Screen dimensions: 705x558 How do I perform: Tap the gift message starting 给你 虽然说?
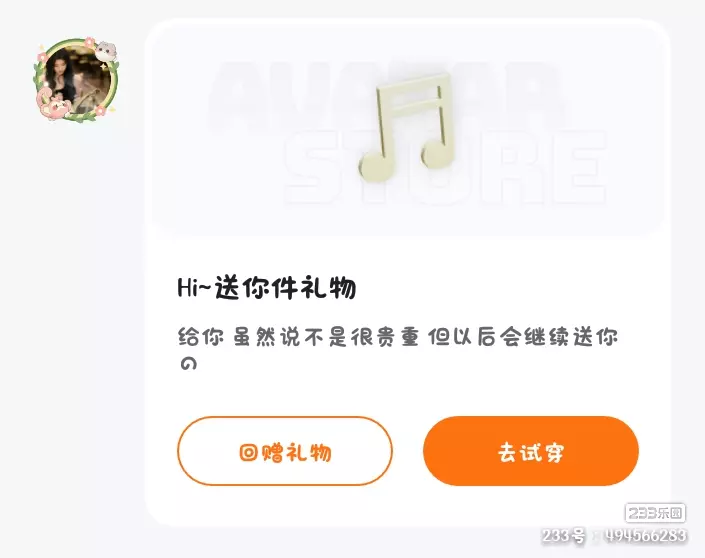398,349
